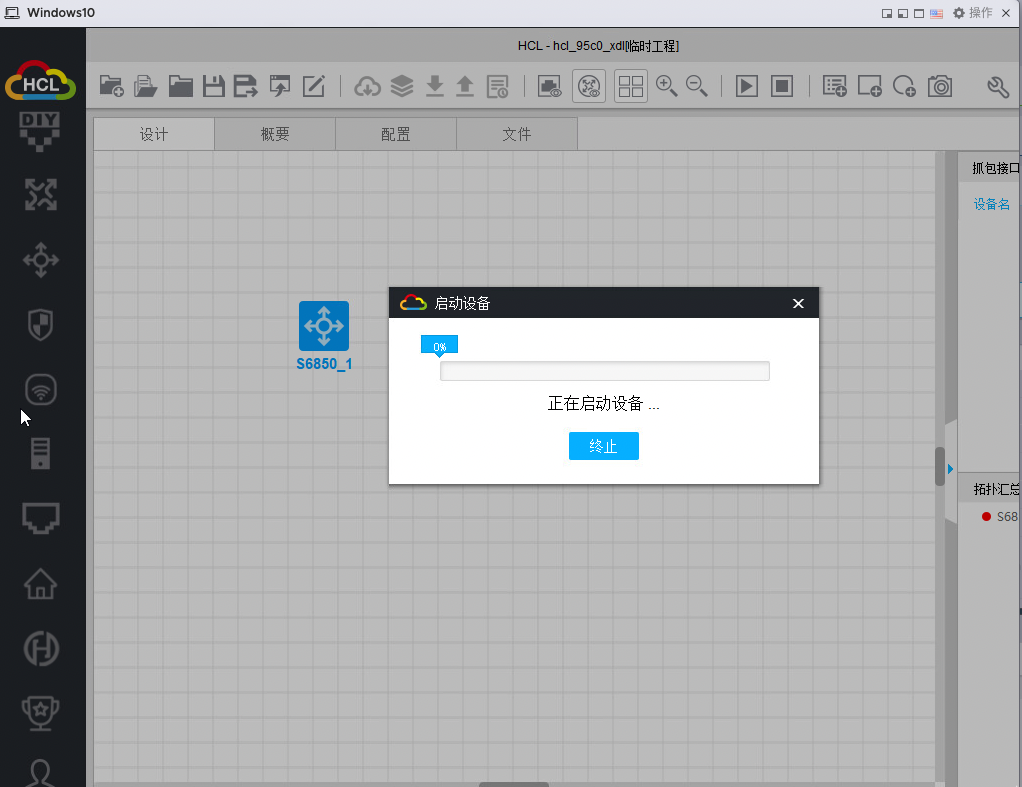
Task: Click the add rectangle shape icon
Action: point(869,86)
